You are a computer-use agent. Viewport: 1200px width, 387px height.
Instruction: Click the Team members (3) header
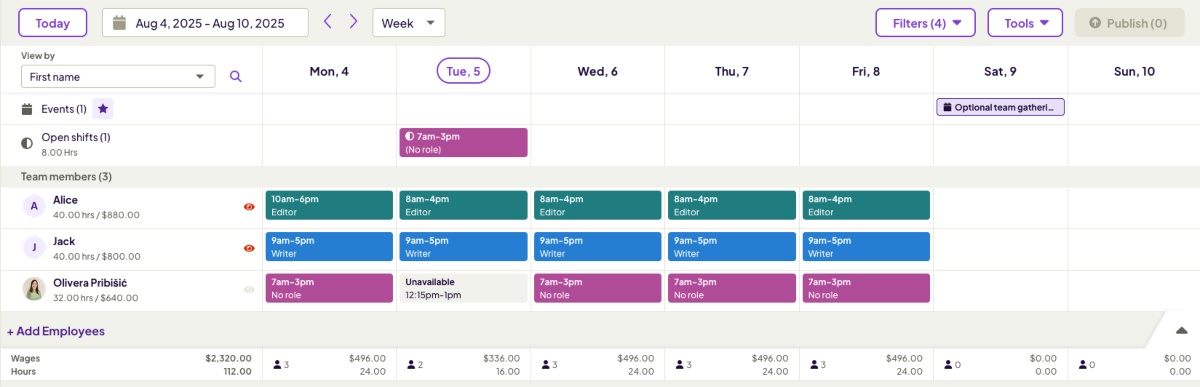[x=66, y=176]
